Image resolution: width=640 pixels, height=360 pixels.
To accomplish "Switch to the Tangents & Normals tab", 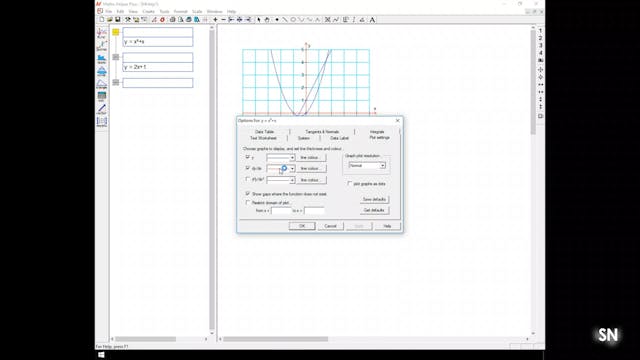I will (322, 132).
